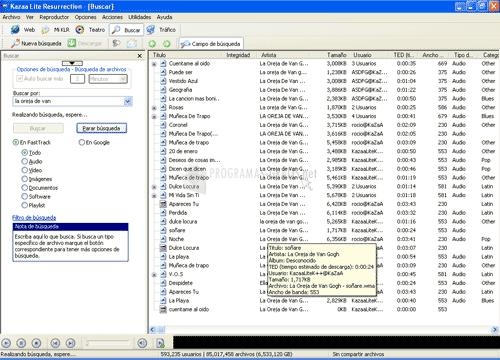Click the pause button in the player bar
This screenshot has width=500, height=360.
pyautogui.click(x=21, y=343)
